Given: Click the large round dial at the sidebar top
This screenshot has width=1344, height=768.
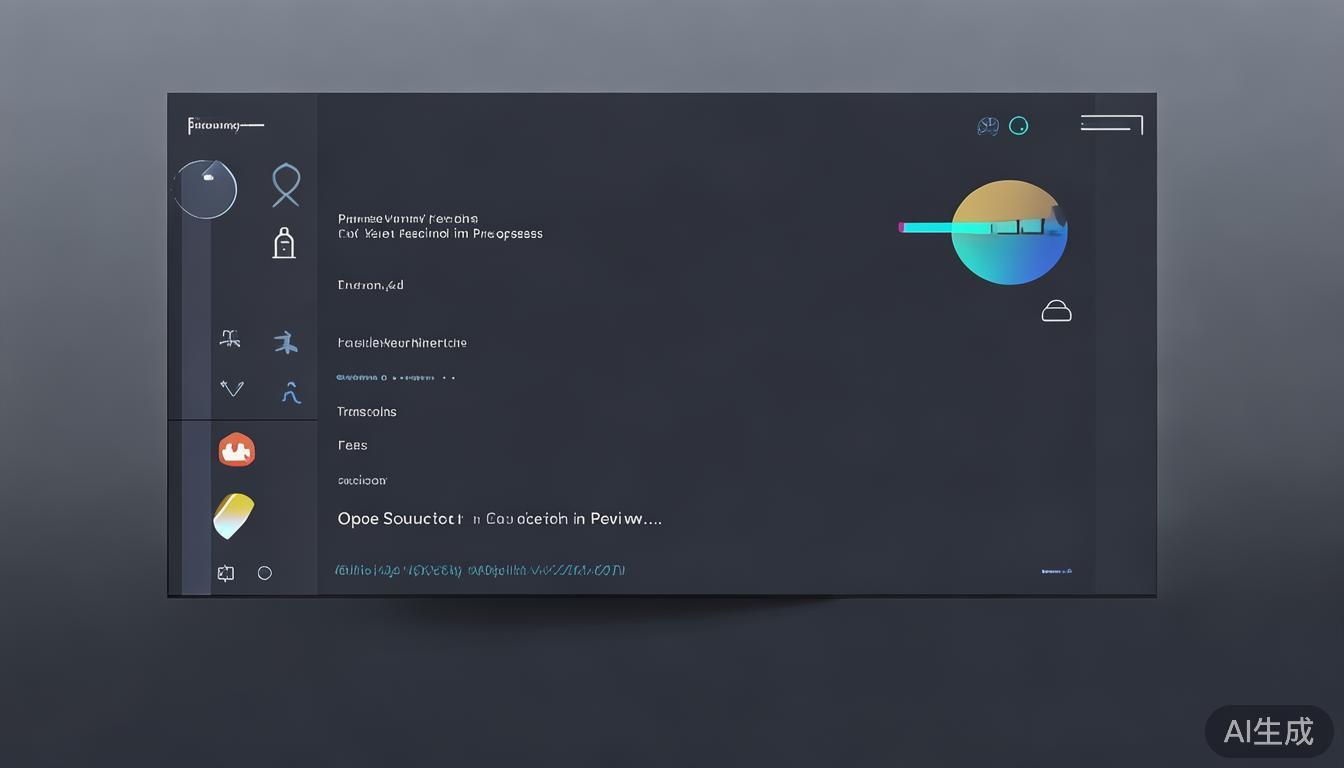Looking at the screenshot, I should point(206,189).
